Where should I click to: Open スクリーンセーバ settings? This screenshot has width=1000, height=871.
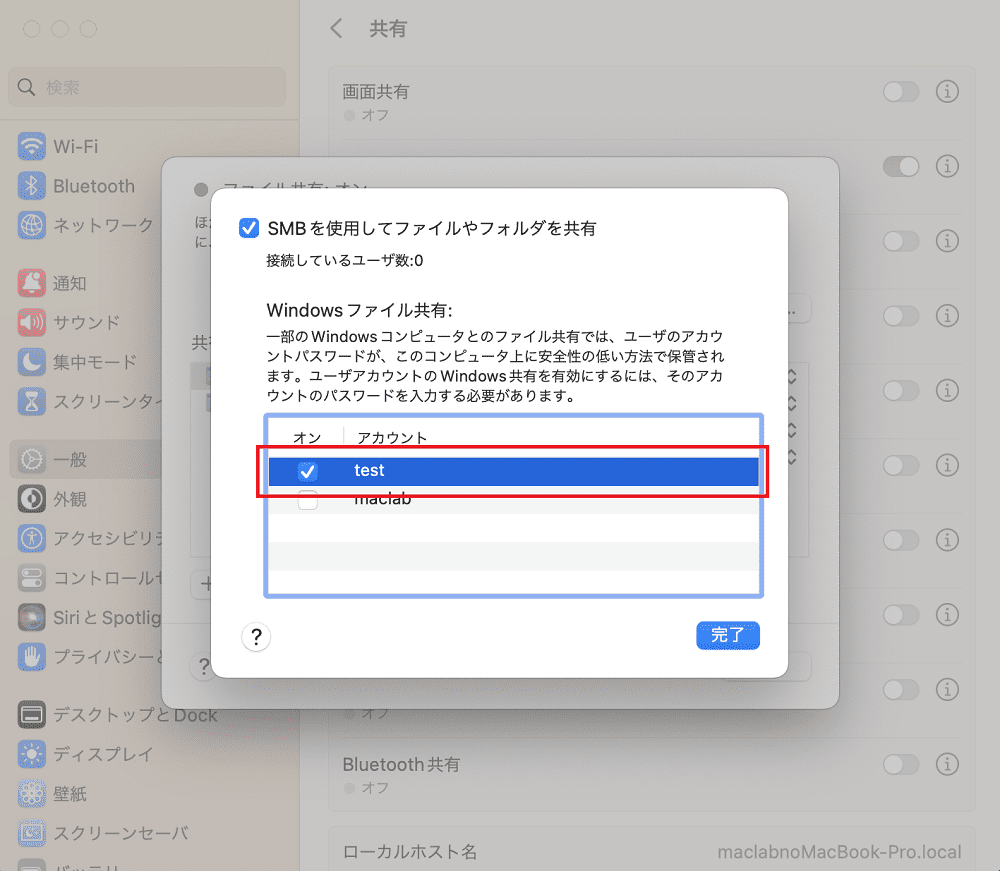point(103,833)
